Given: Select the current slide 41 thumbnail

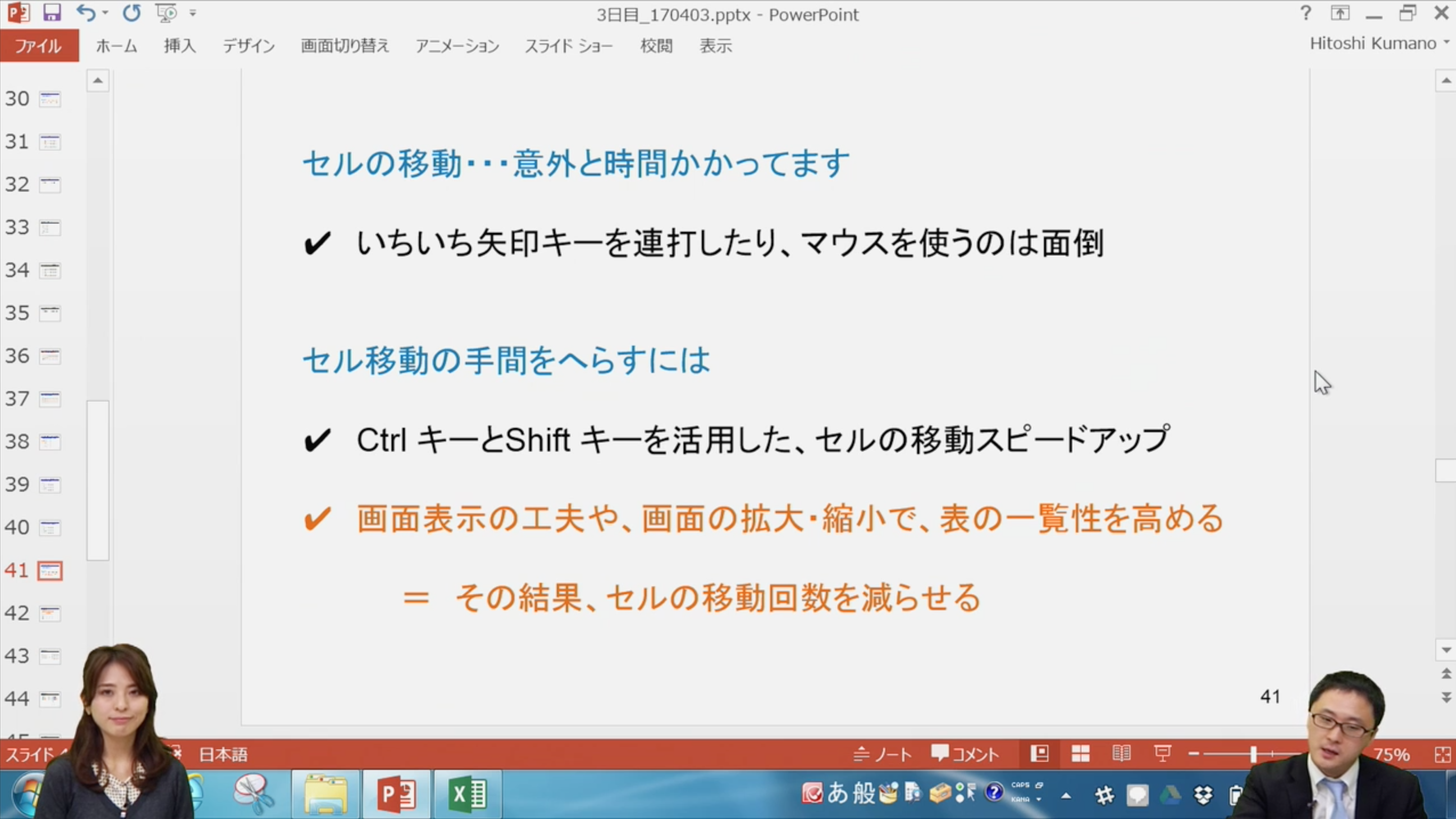Looking at the screenshot, I should click(x=50, y=571).
